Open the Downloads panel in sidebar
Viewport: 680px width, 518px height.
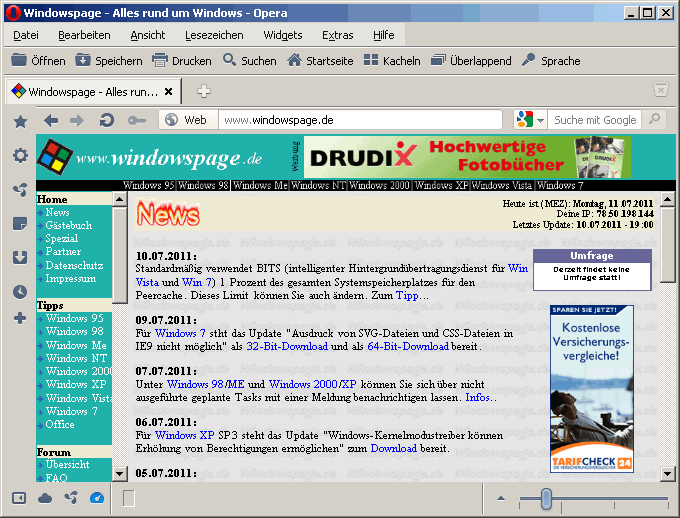tap(20, 257)
